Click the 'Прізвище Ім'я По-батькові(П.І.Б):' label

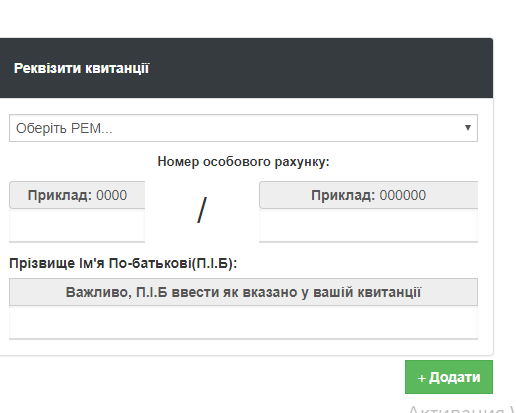pos(123,263)
